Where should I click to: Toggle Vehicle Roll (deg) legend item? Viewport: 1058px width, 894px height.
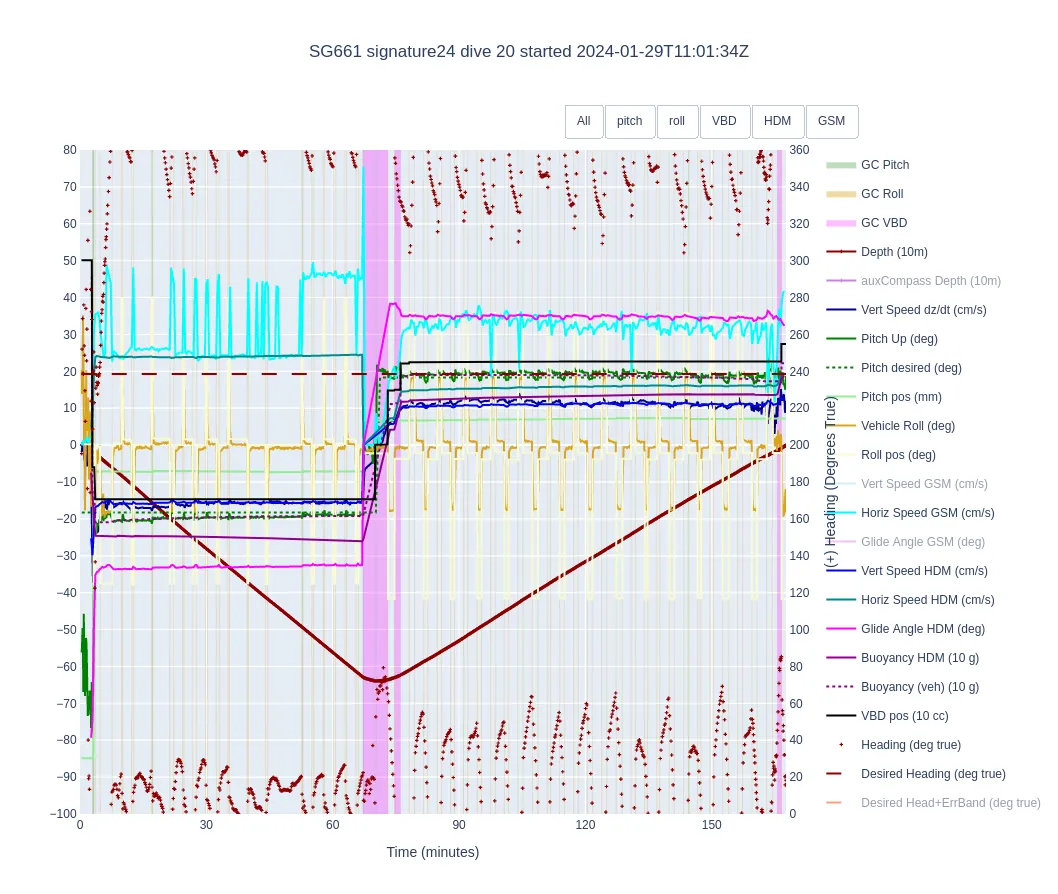(891, 426)
